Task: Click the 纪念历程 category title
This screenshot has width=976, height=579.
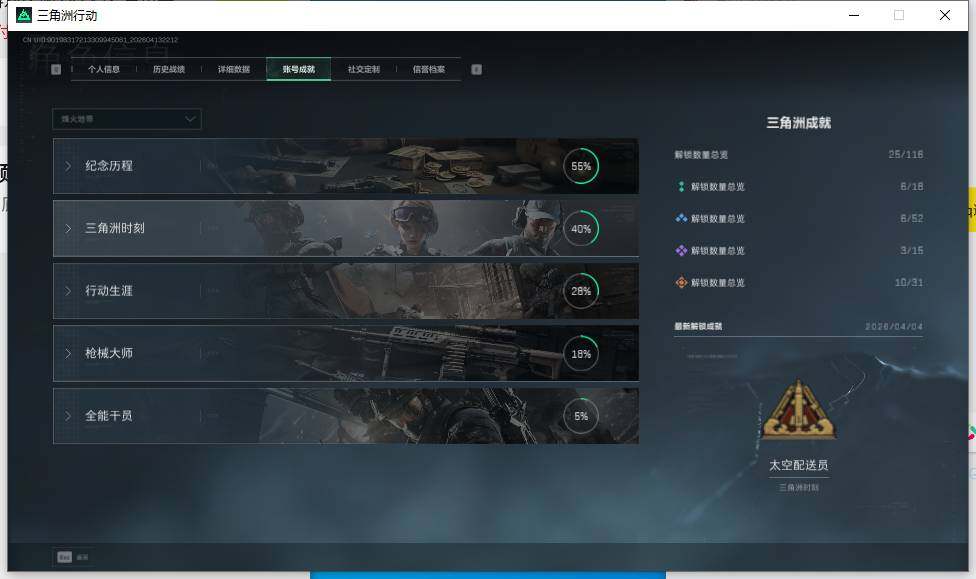Action: click(x=109, y=166)
